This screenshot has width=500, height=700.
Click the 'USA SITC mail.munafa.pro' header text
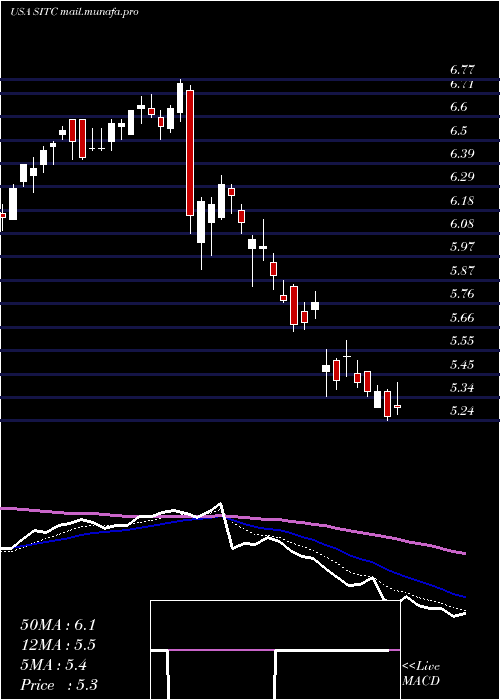coord(74,12)
